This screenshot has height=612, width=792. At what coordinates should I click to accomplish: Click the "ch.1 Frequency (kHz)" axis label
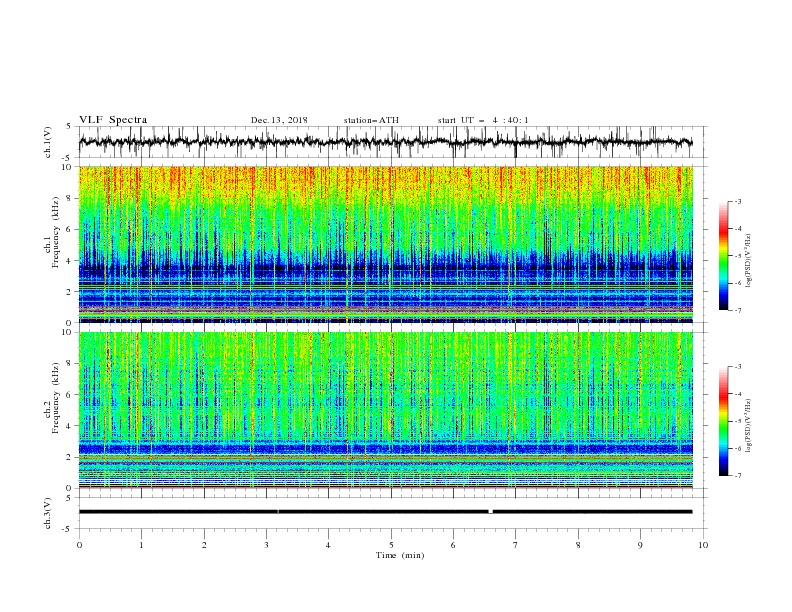pos(53,233)
